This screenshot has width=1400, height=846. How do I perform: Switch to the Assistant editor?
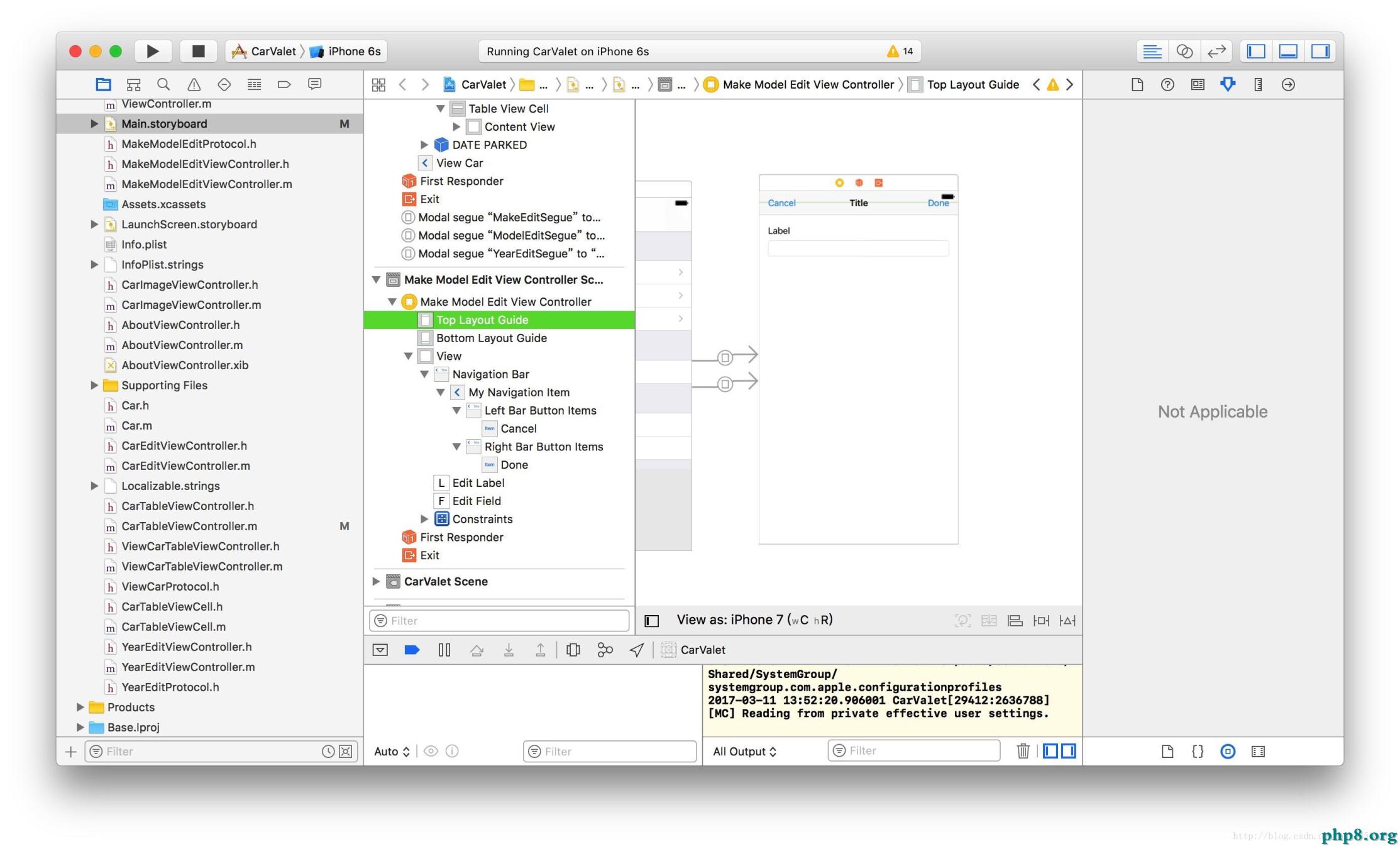1184,51
